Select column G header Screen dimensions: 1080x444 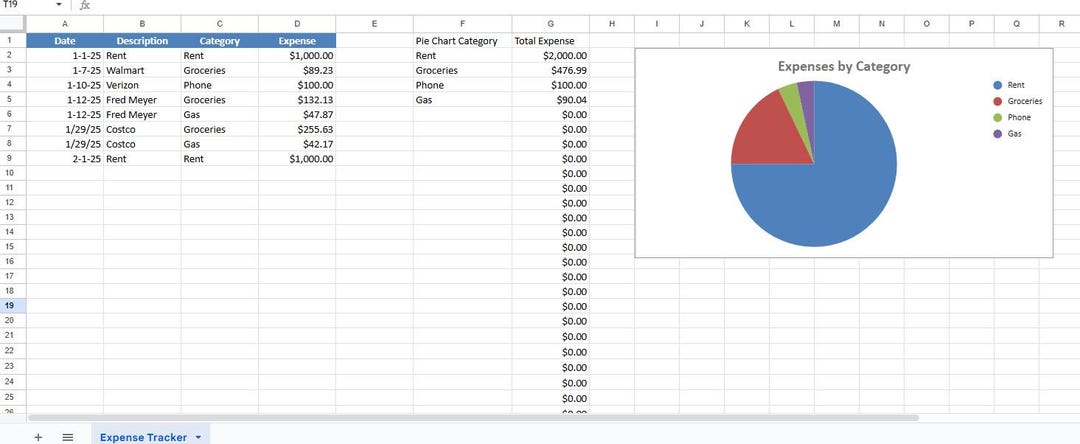point(550,23)
